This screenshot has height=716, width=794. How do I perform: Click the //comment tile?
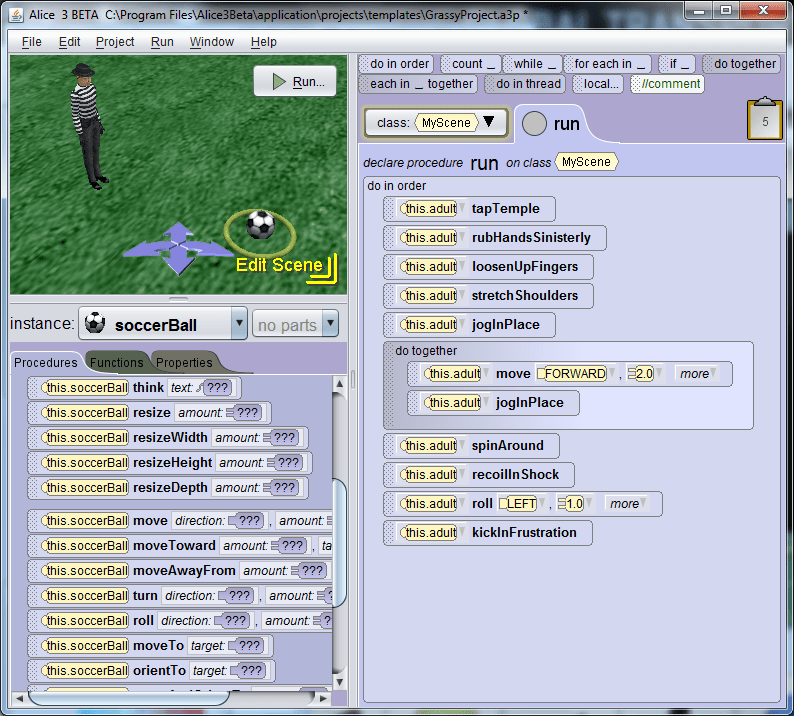tap(667, 84)
